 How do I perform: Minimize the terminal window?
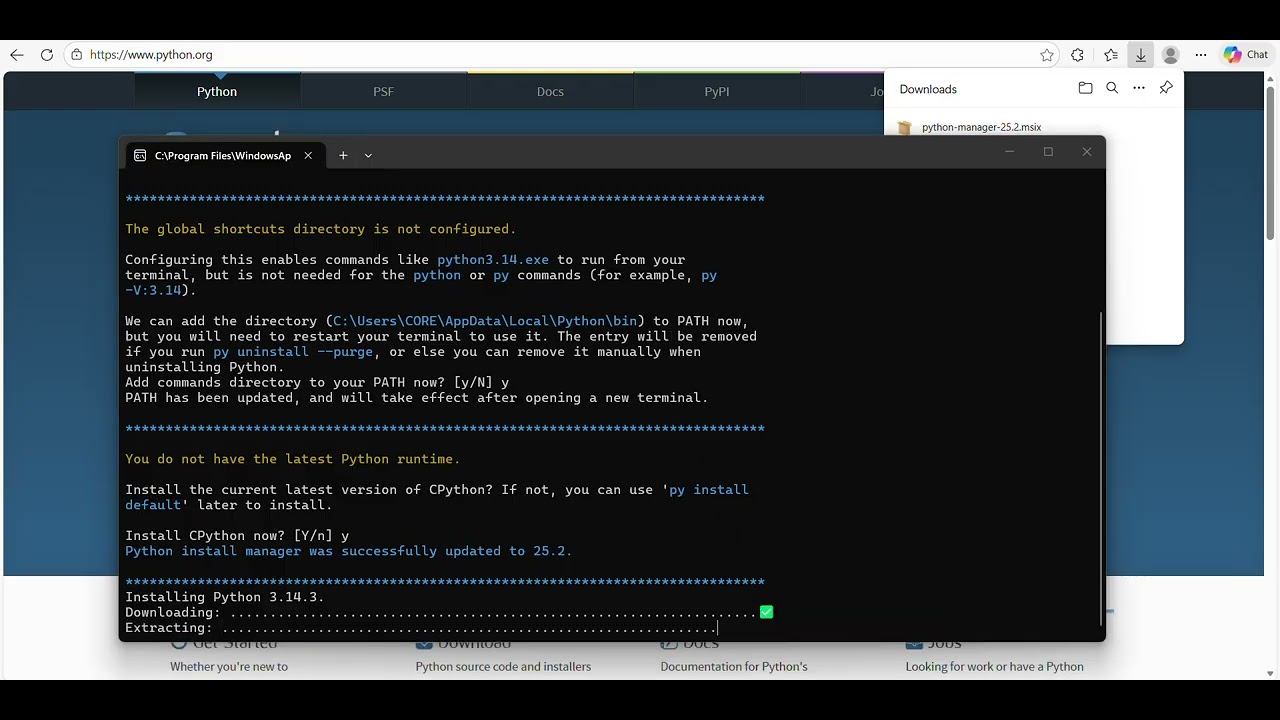[1010, 152]
